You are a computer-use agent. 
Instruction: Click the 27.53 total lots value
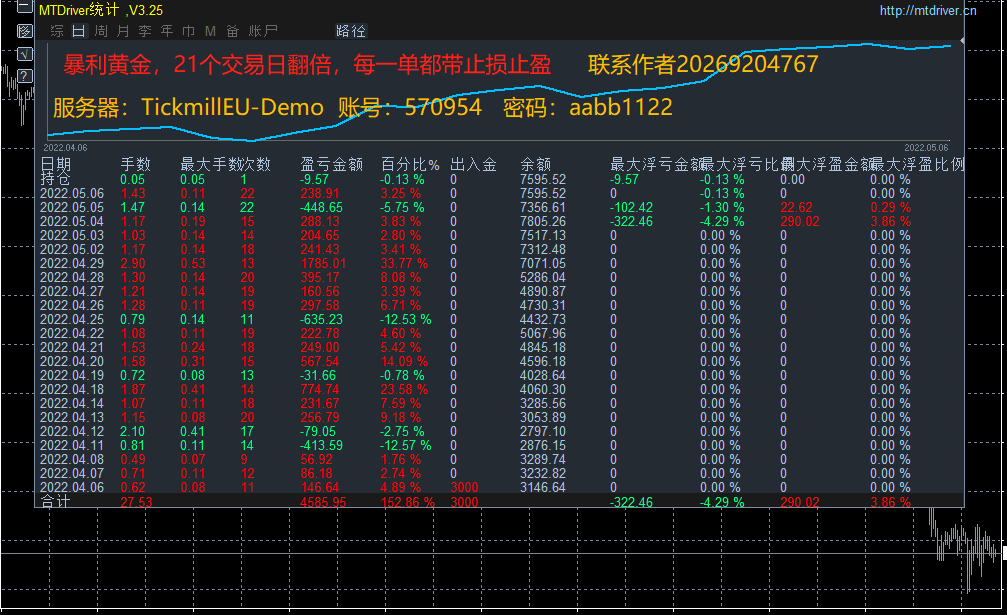coord(136,502)
